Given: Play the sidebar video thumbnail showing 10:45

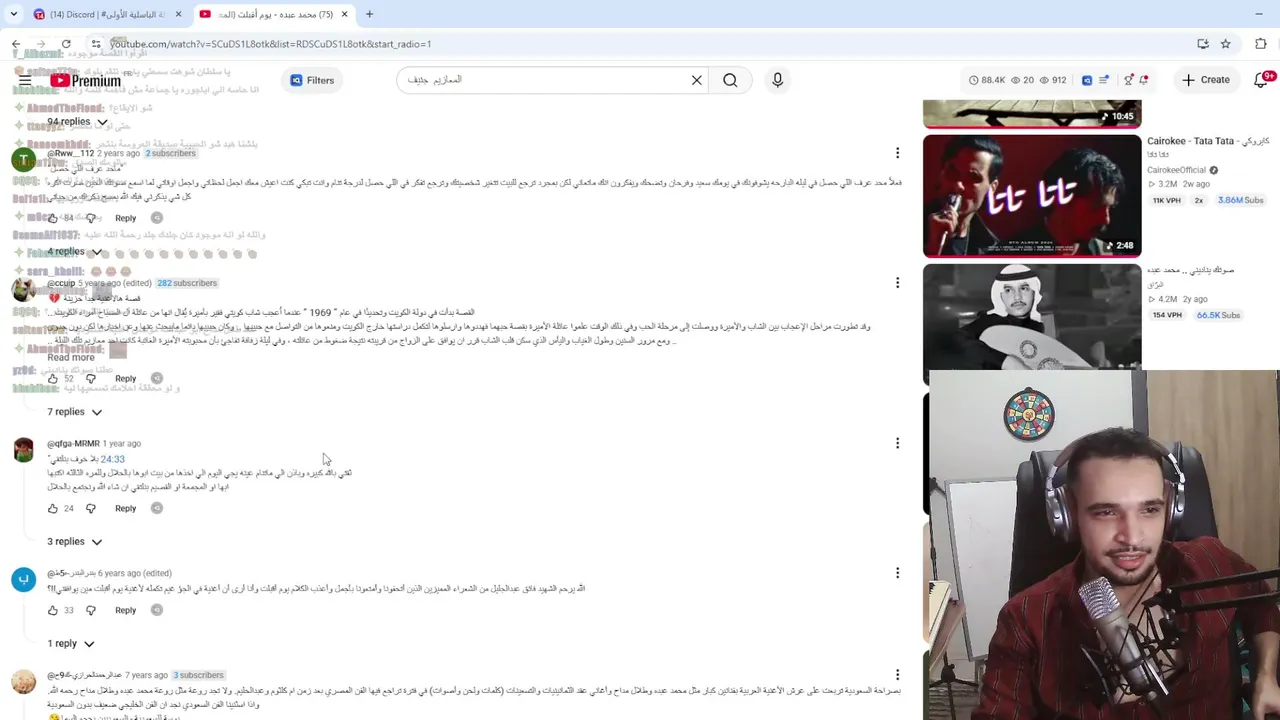Looking at the screenshot, I should click(1032, 113).
